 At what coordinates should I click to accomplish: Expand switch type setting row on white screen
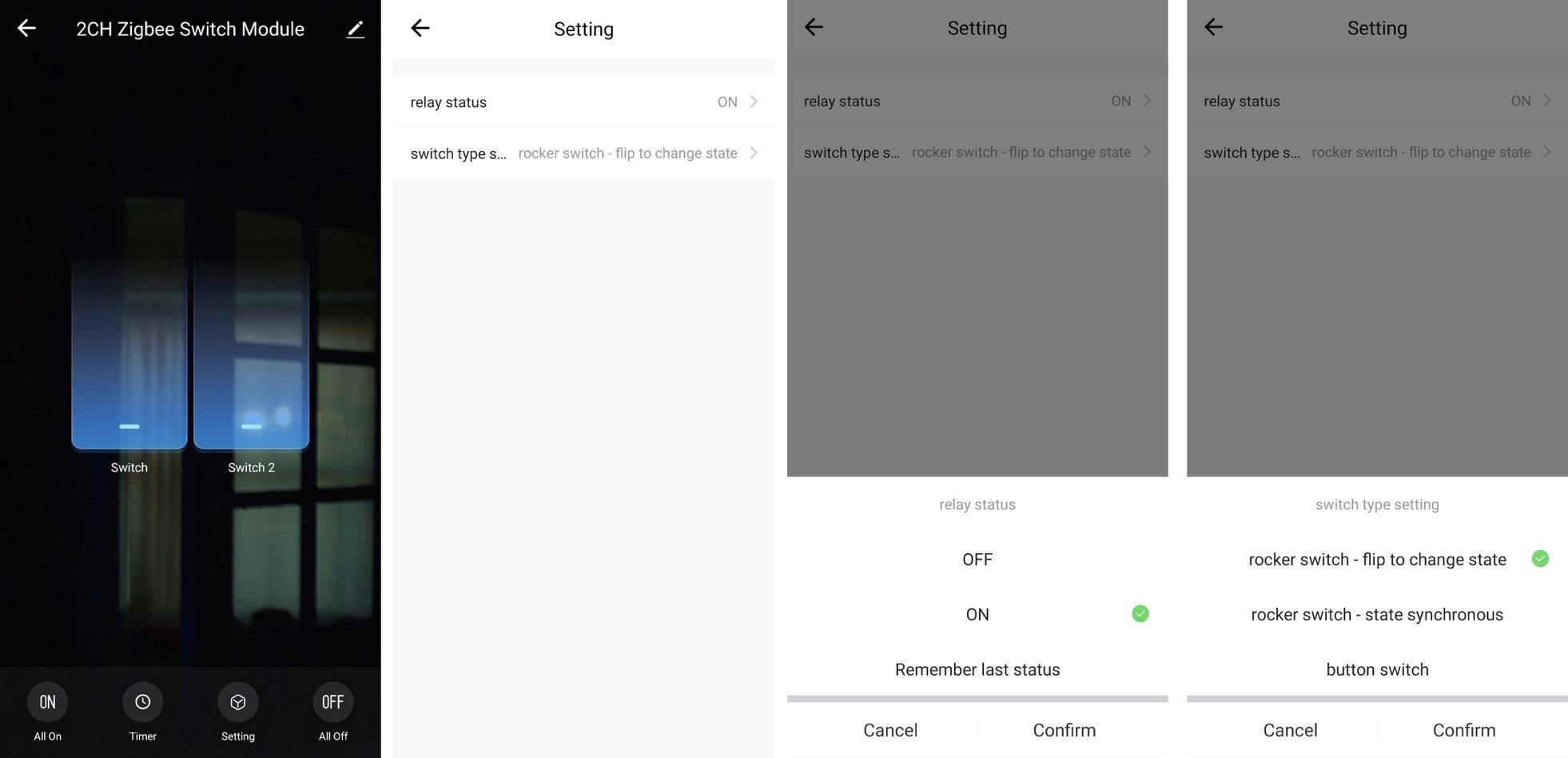[583, 153]
